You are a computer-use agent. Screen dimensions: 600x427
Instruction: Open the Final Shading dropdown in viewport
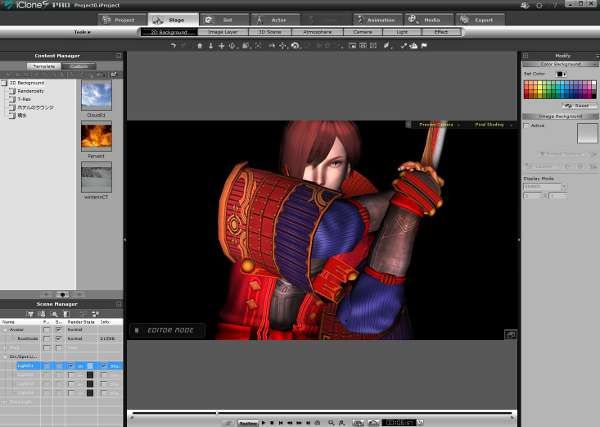pyautogui.click(x=492, y=125)
